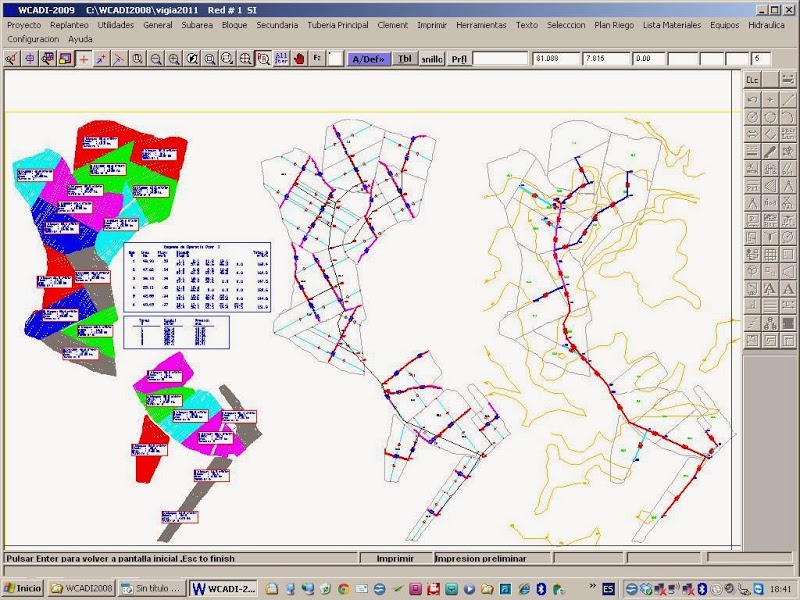Click the empty field right of 'Prfl'
The width and height of the screenshot is (800, 600).
point(500,59)
